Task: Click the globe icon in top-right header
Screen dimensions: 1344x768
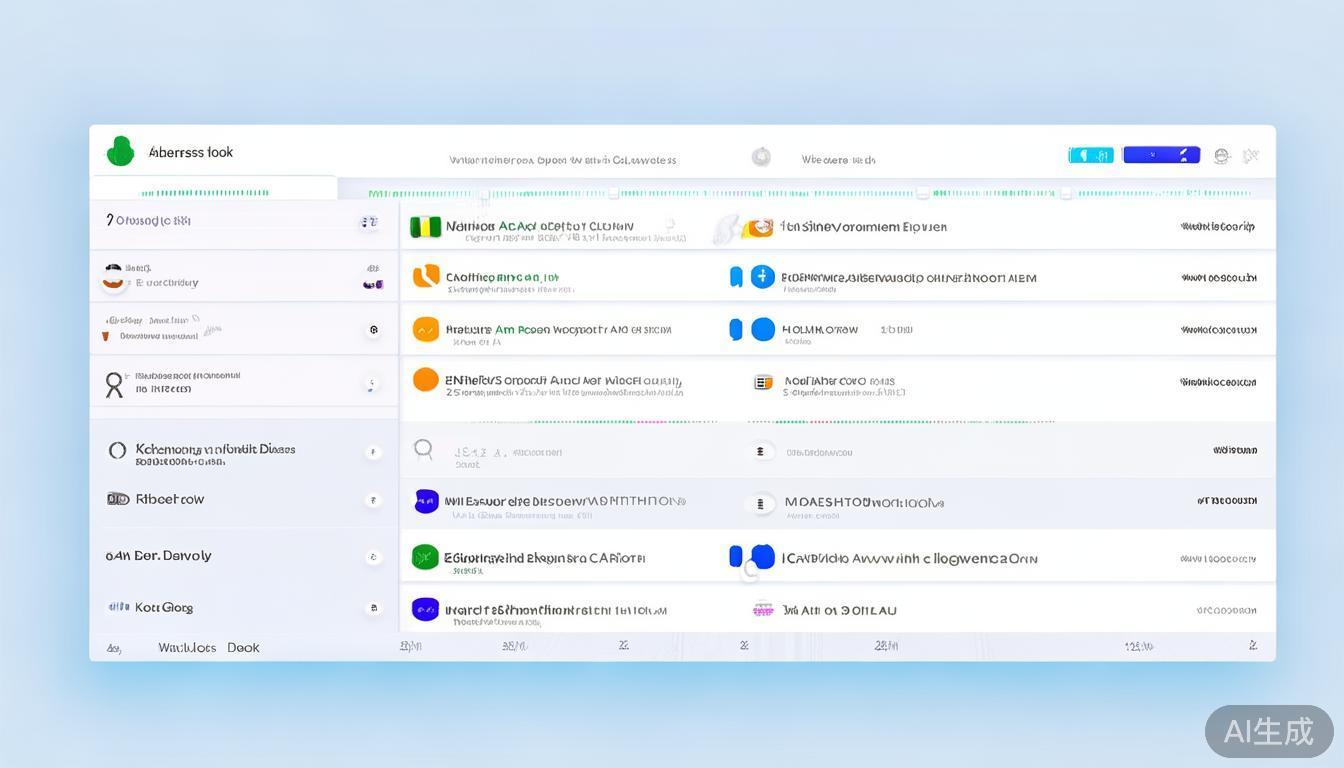Action: tap(1221, 156)
